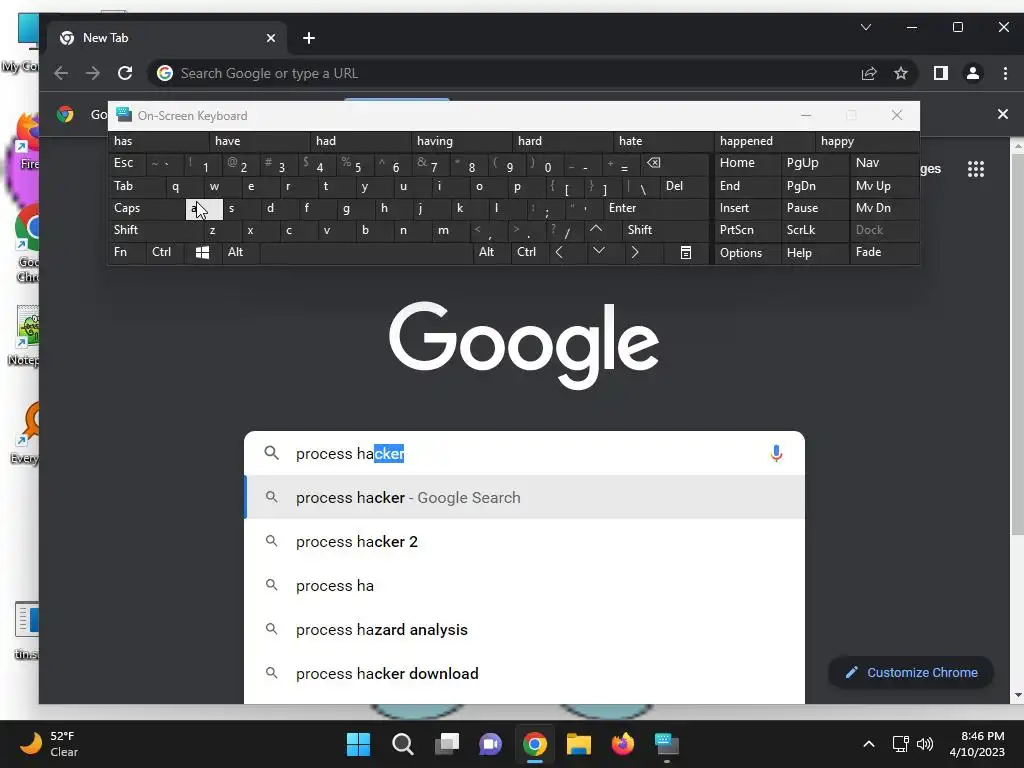Toggle the left Alt key on the on-screen keyboard
This screenshot has width=1024, height=768.
pos(240,252)
